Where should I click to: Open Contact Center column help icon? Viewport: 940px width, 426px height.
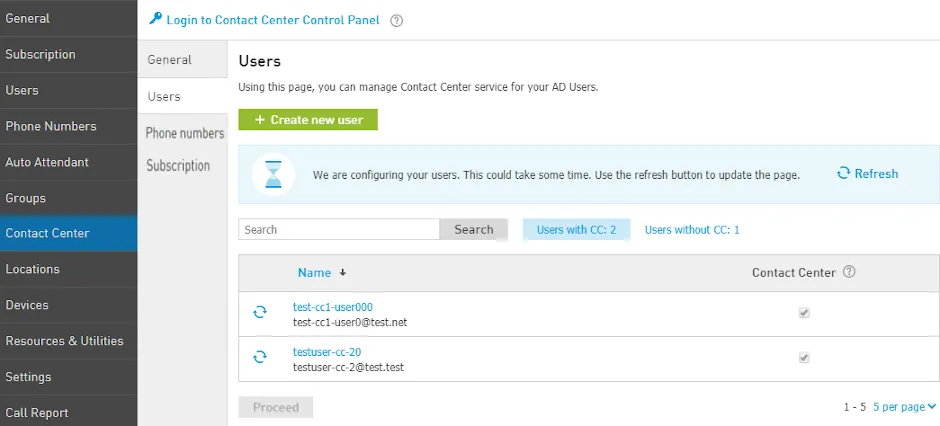[x=849, y=272]
